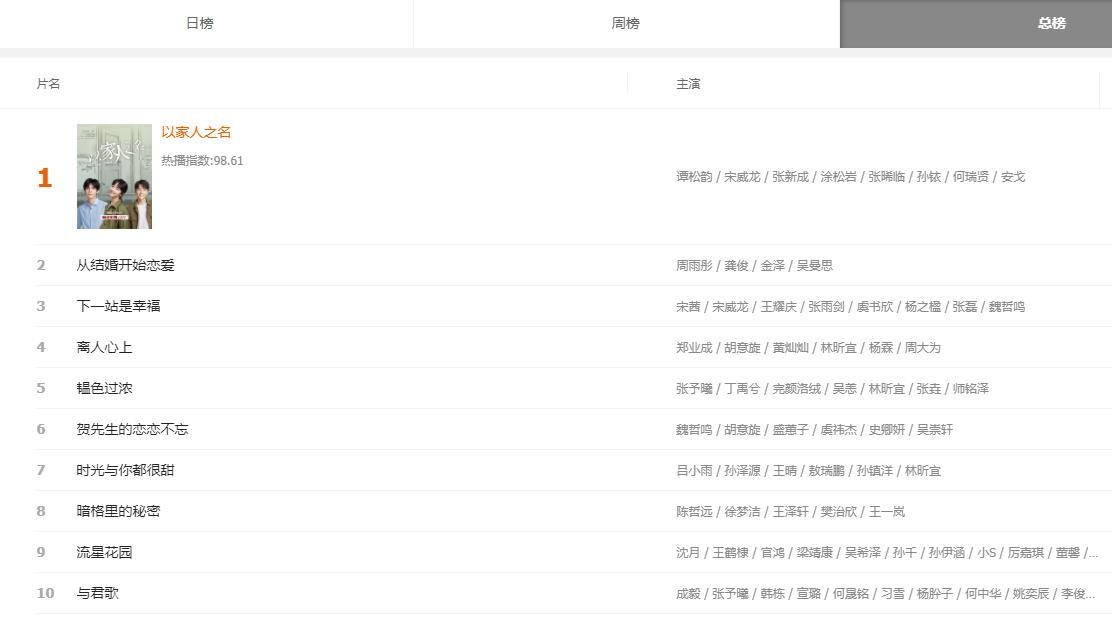
Task: Switch to the 日榜 tab
Action: (200, 23)
